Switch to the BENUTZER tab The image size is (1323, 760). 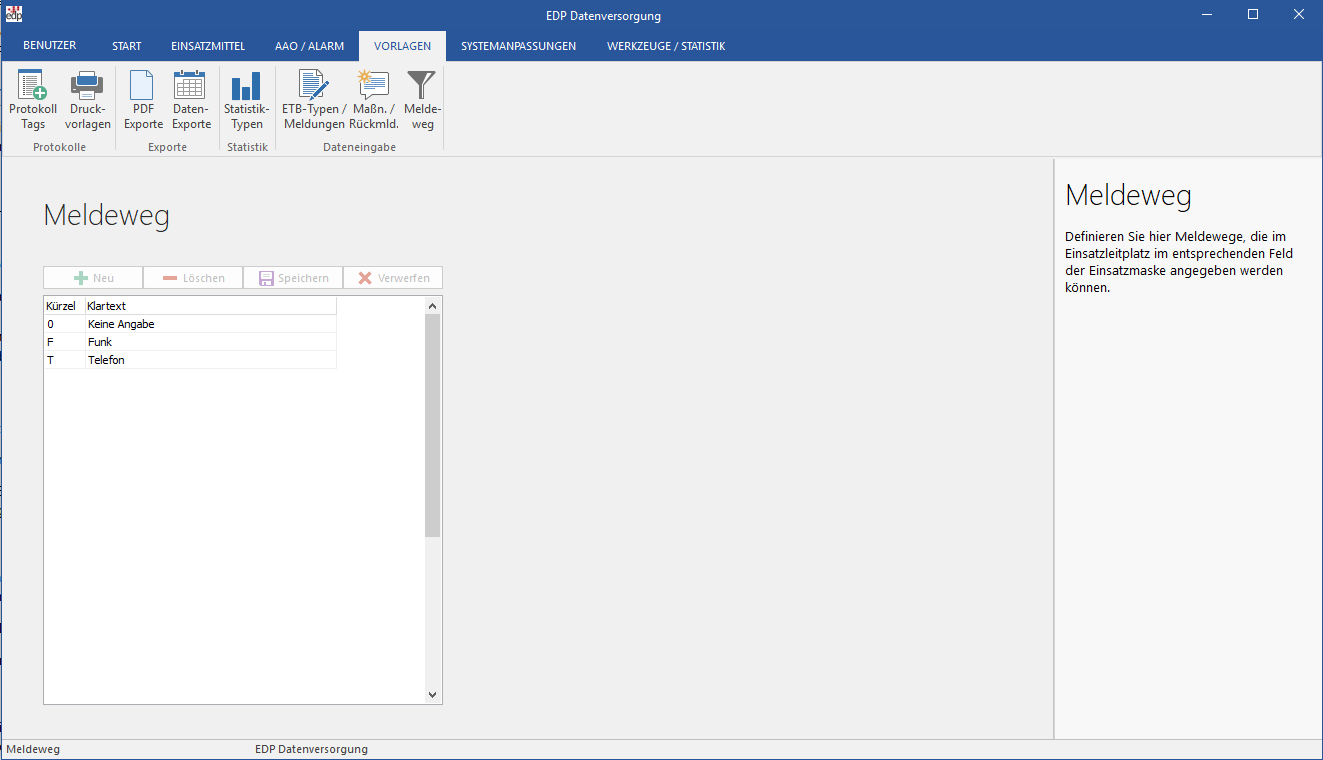pyautogui.click(x=50, y=46)
